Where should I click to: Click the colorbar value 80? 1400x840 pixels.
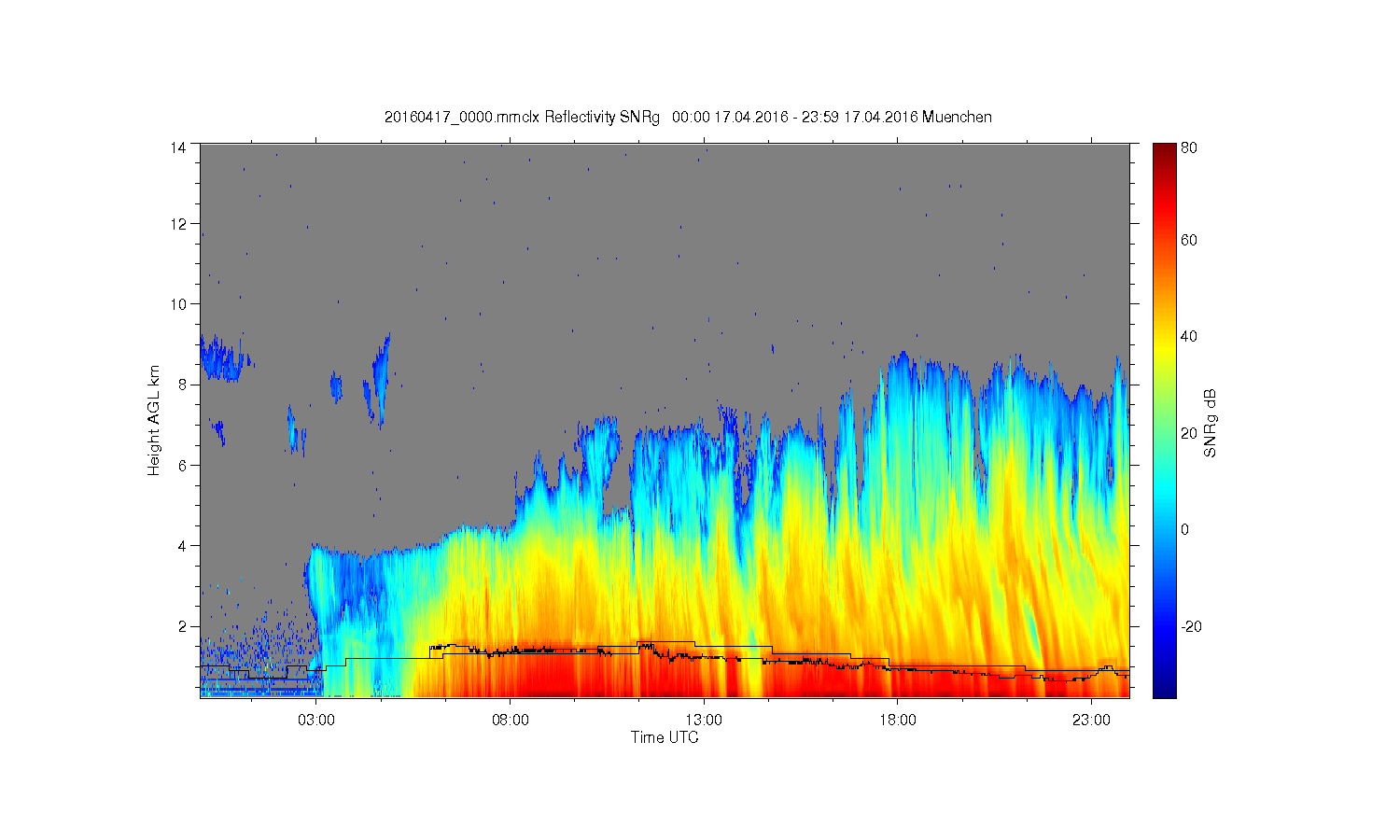coord(1189,147)
